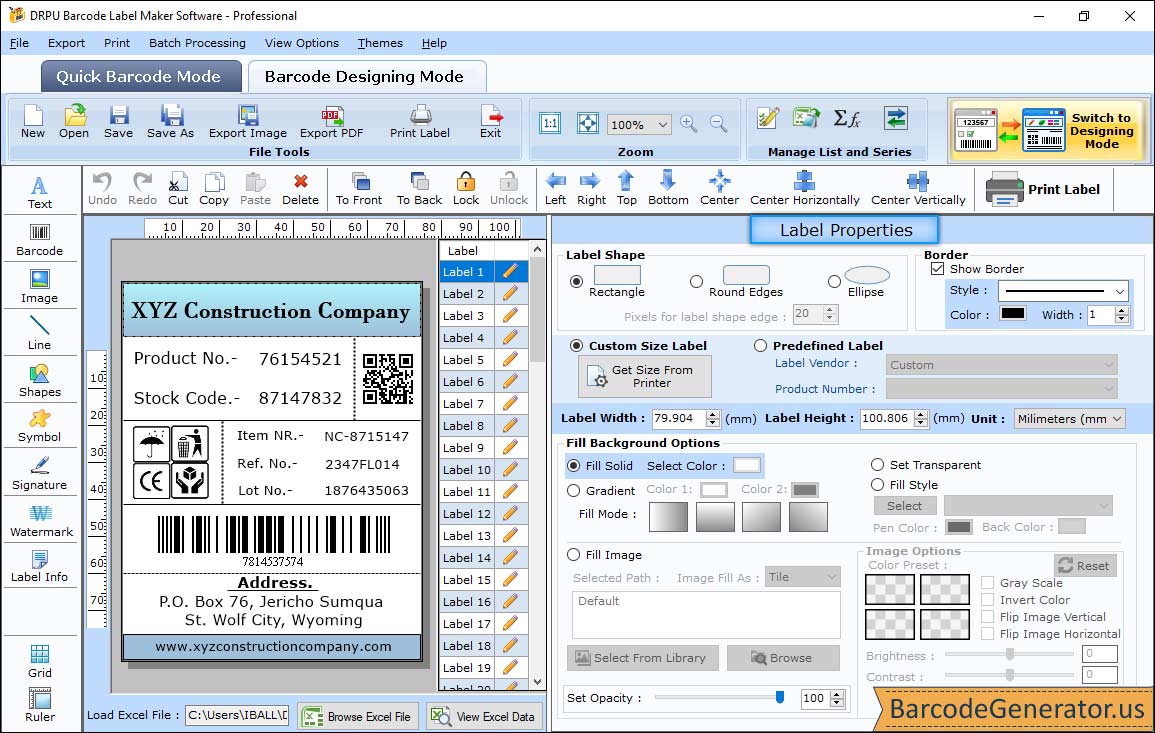This screenshot has width=1155, height=733.
Task: Open the File menu
Action: click(19, 43)
